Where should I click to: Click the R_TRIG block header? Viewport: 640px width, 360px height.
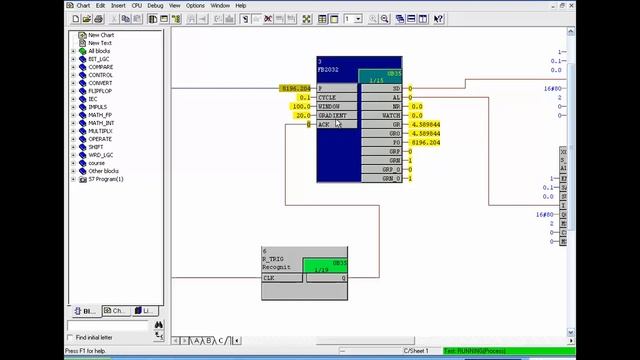304,260
